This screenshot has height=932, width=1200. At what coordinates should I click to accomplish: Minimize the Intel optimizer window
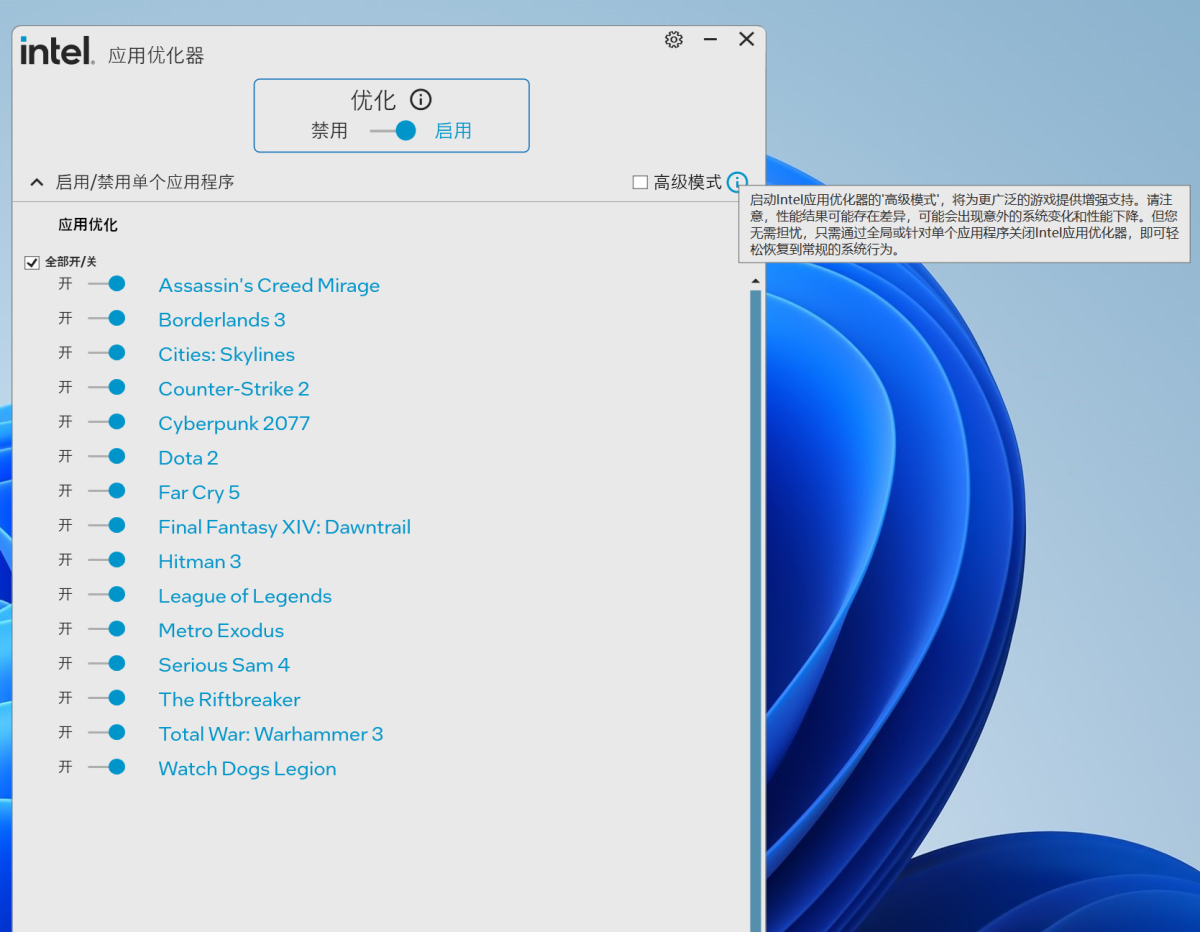pos(710,39)
